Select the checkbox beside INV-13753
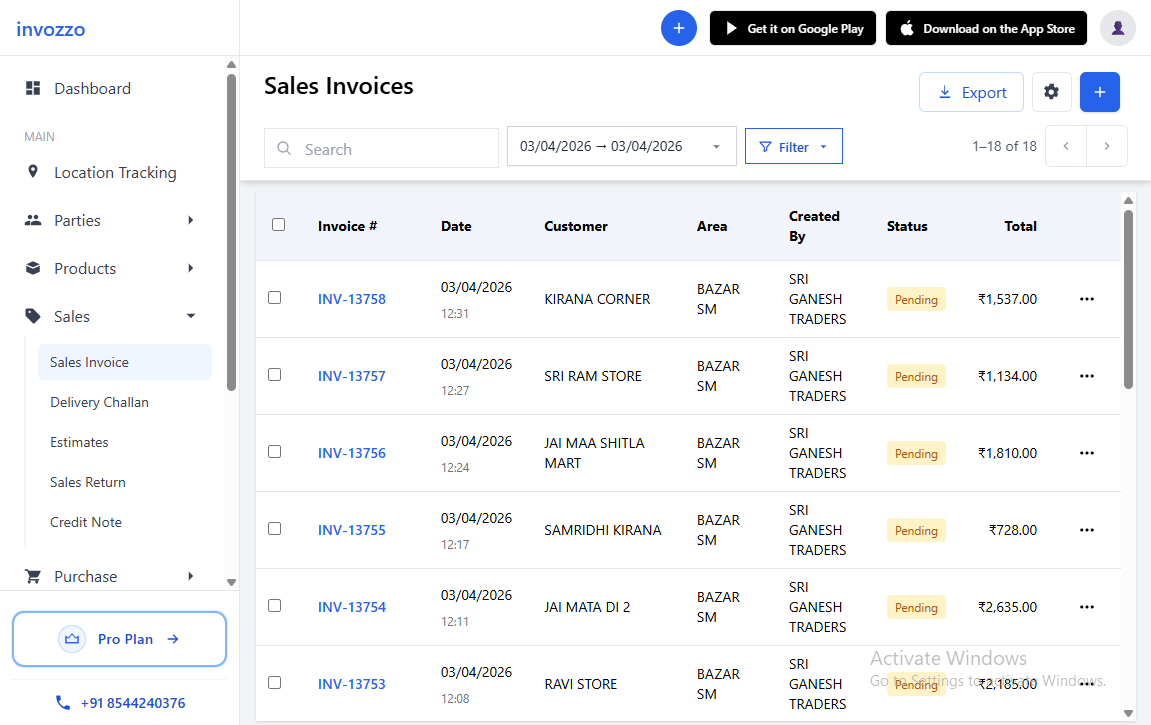The width and height of the screenshot is (1151, 725). (x=275, y=682)
